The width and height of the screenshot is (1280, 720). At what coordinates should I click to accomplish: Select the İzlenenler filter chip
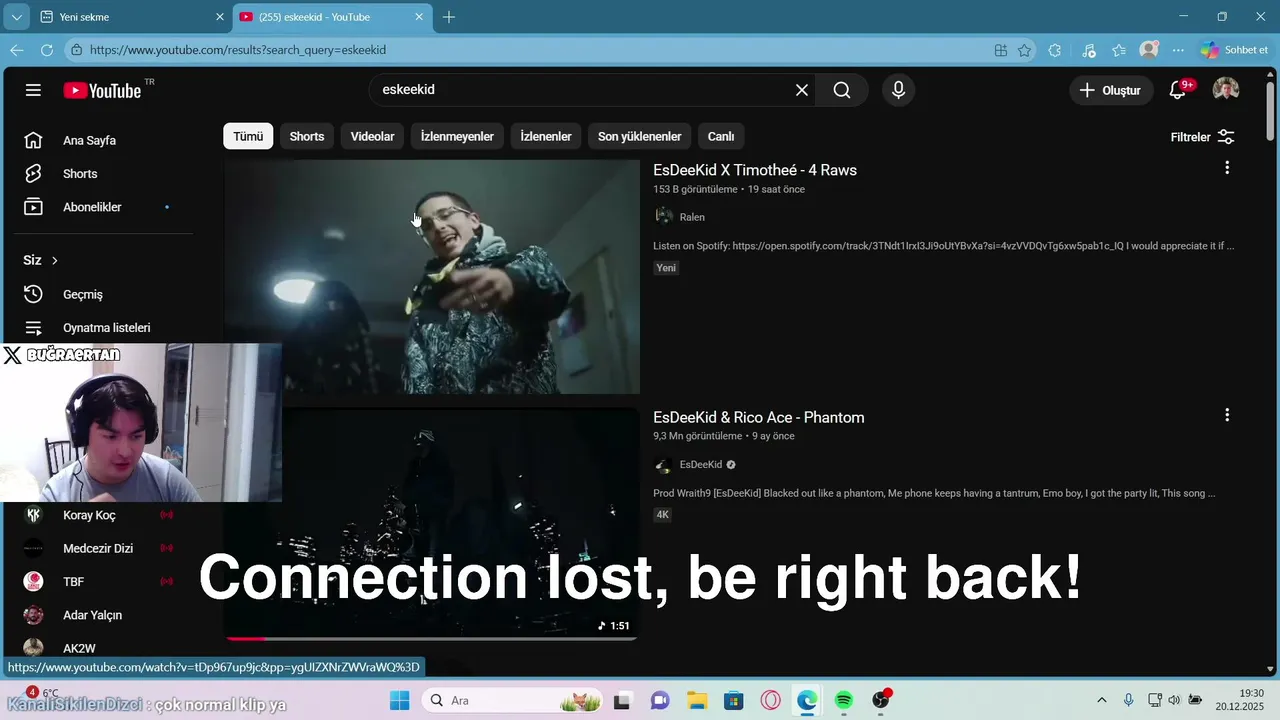tap(546, 137)
